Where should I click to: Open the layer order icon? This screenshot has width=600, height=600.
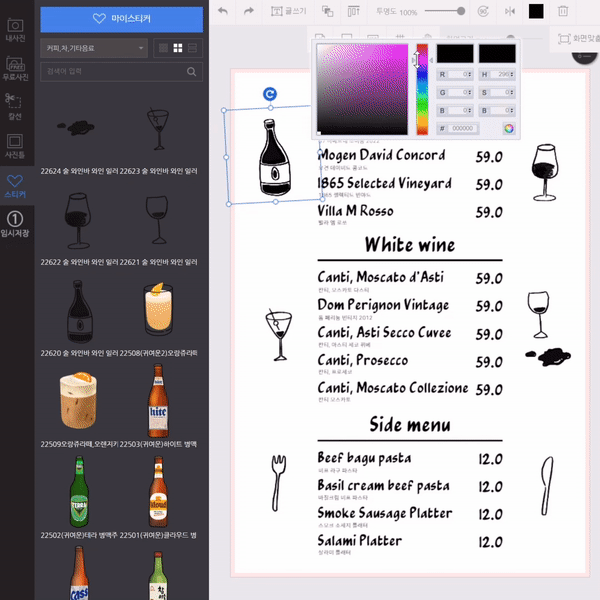pyautogui.click(x=327, y=11)
